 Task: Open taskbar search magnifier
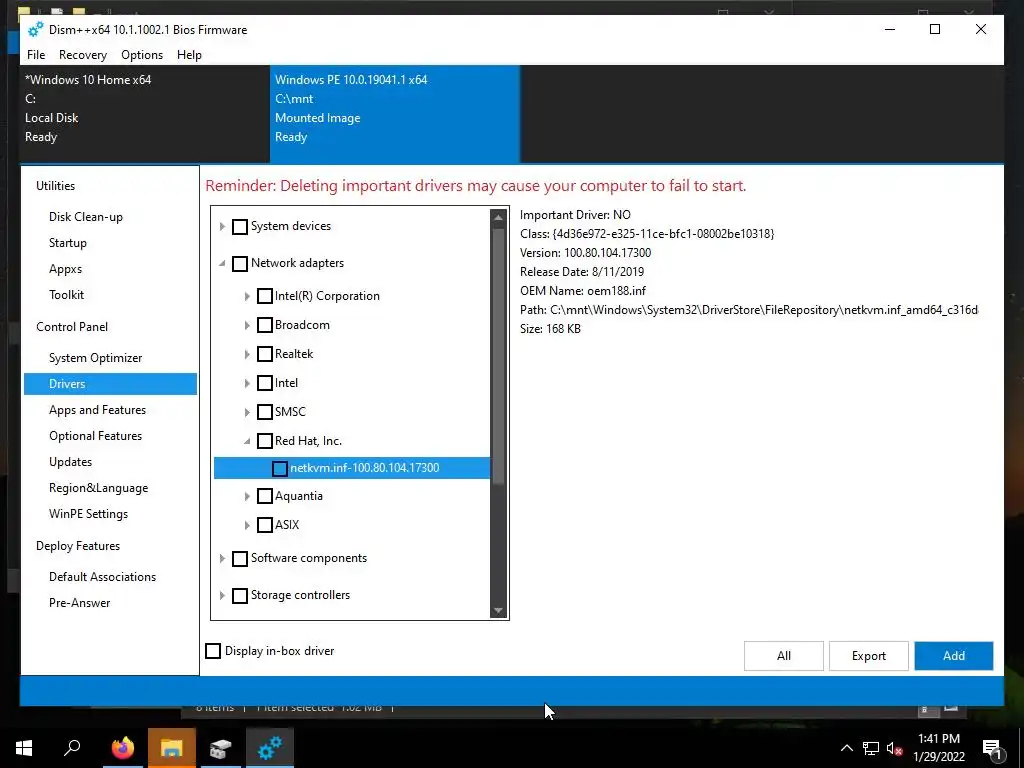coord(72,748)
